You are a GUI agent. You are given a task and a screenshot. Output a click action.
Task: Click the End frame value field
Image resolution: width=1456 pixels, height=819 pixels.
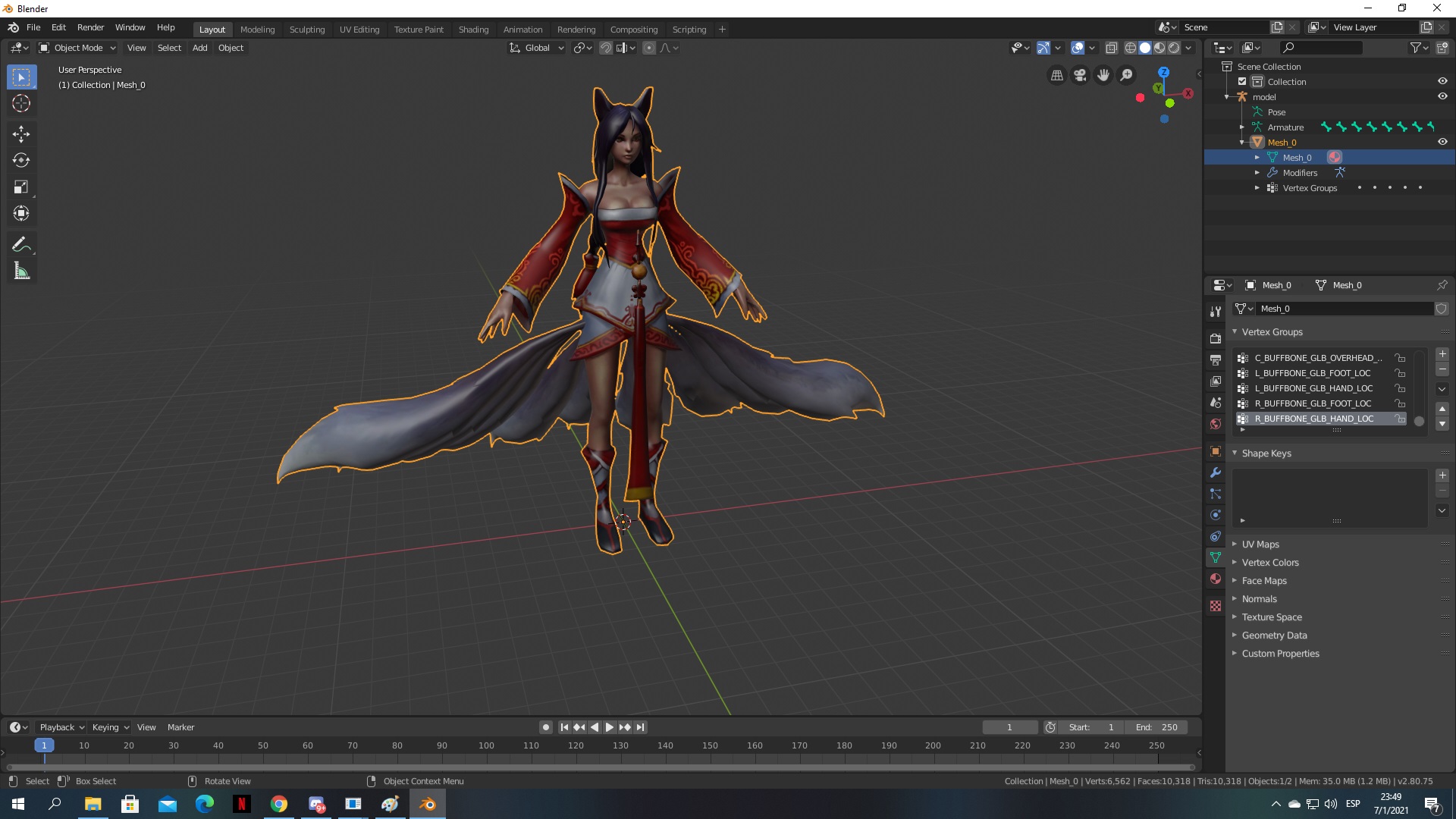click(x=1157, y=727)
